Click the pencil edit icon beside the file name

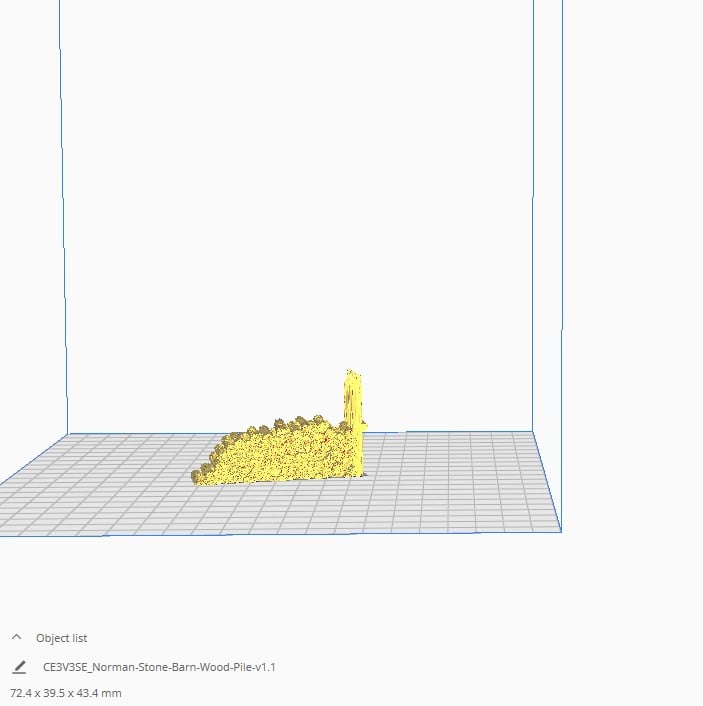click(19, 667)
